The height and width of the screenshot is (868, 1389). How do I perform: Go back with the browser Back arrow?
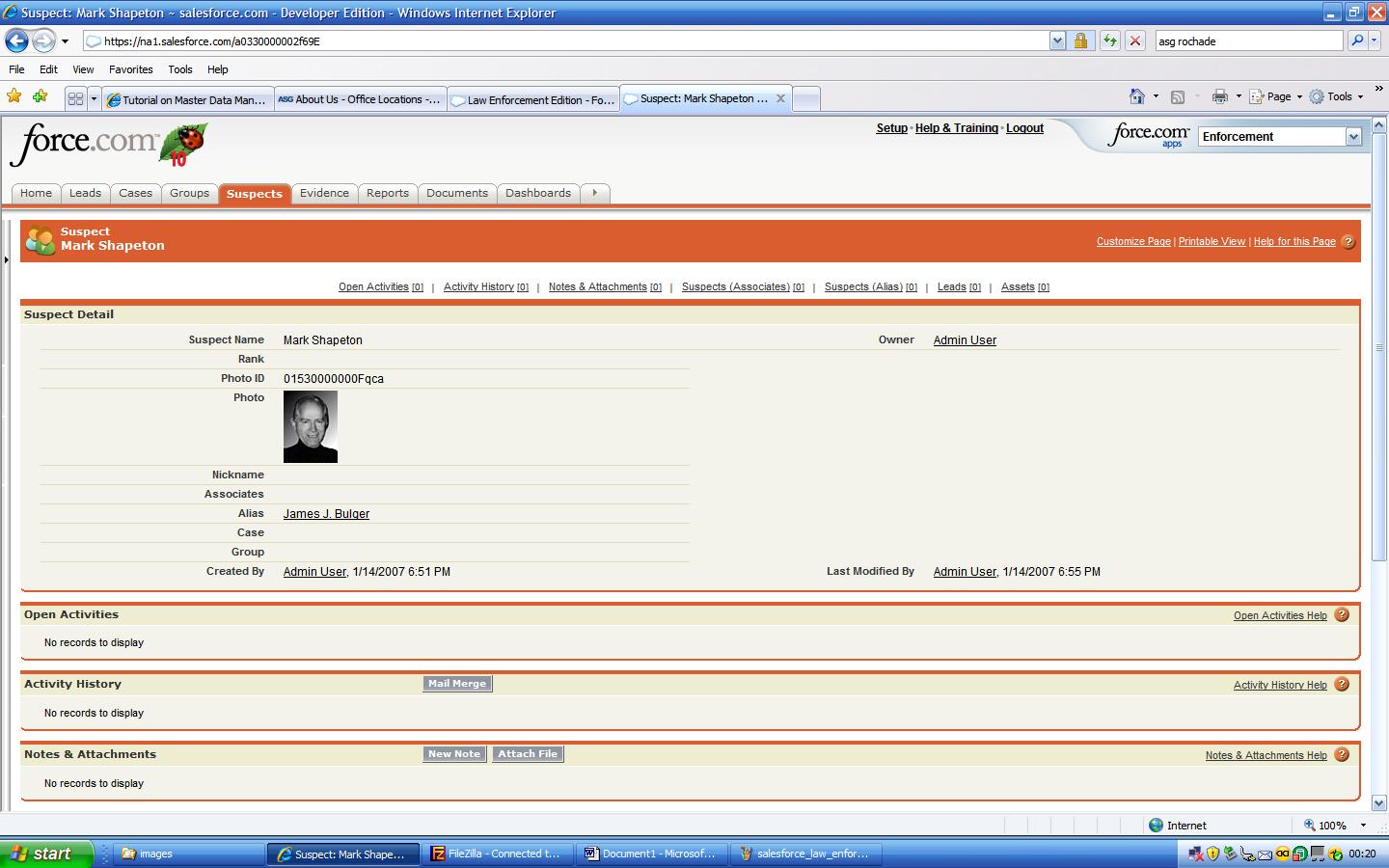(17, 41)
